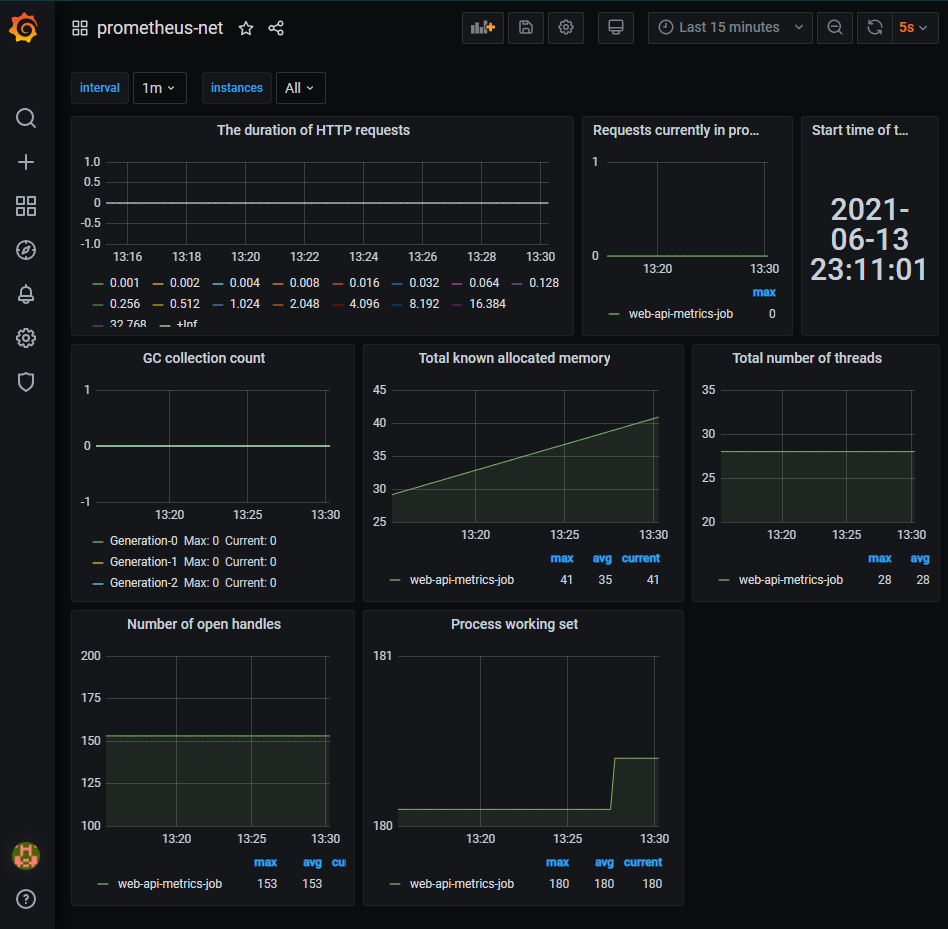Toggle the 0.128 legend series
The height and width of the screenshot is (929, 948).
tap(544, 283)
